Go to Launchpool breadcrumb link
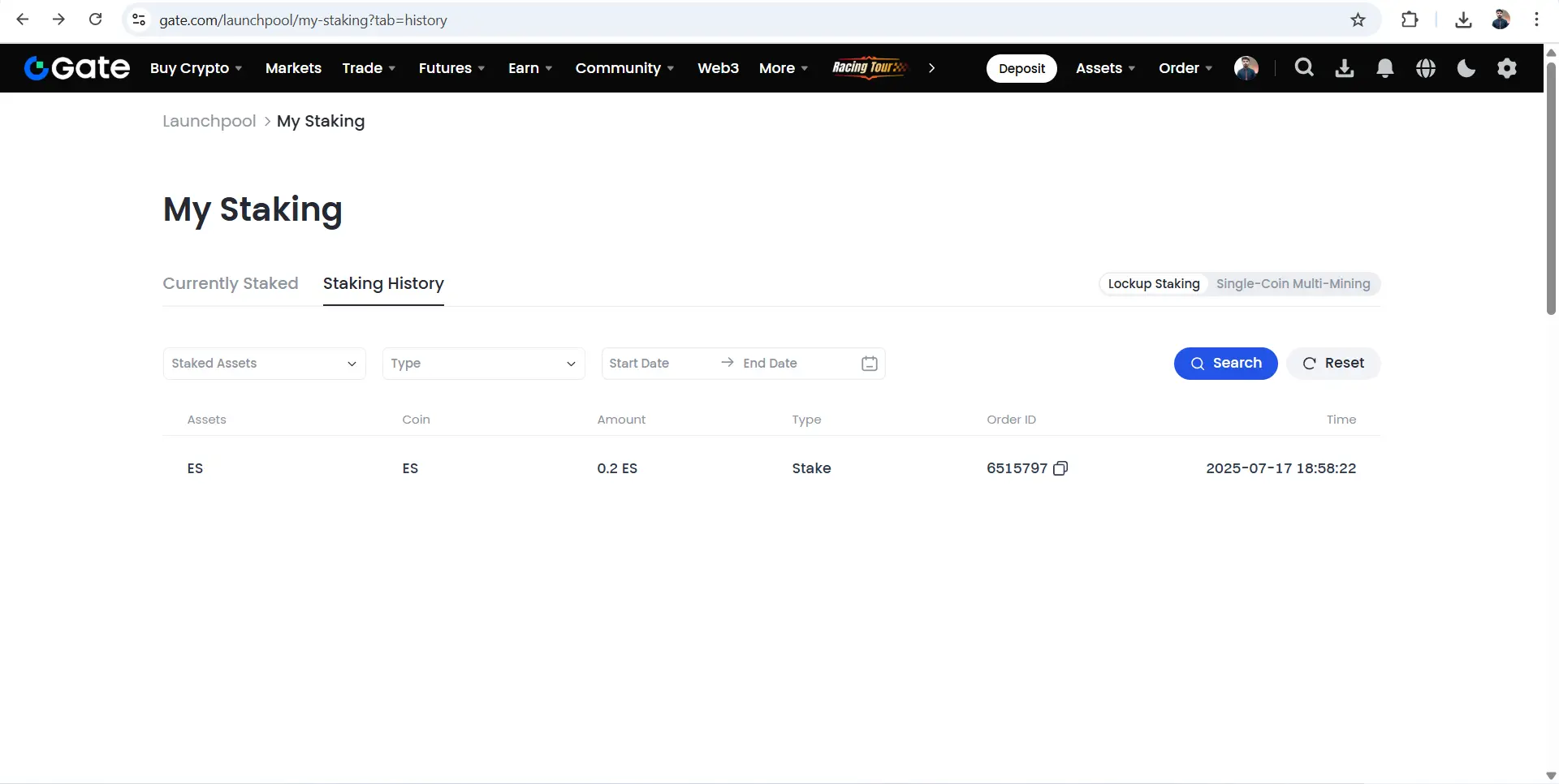This screenshot has height=784, width=1559. [209, 121]
